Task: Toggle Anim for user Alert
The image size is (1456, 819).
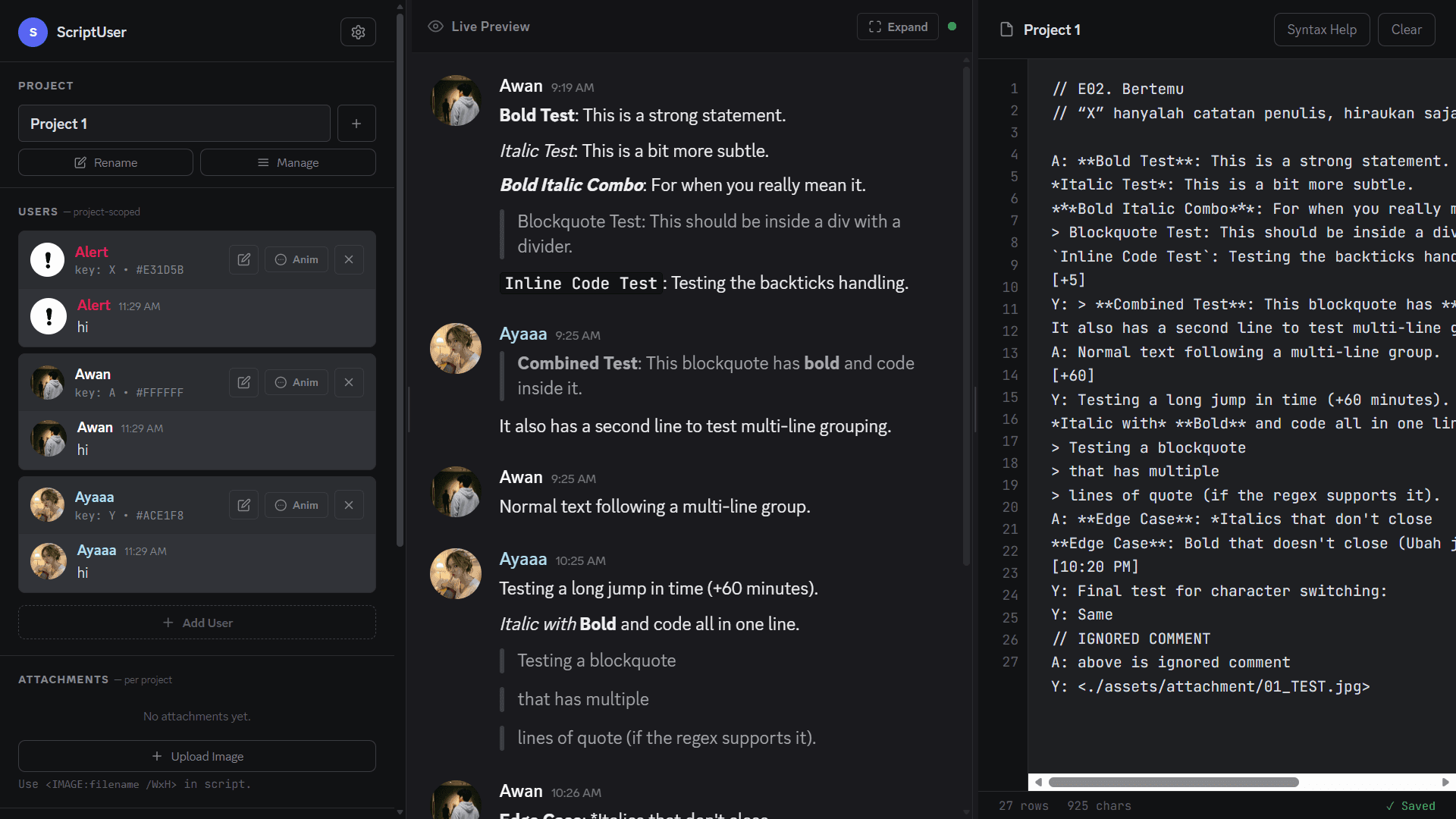Action: point(296,259)
